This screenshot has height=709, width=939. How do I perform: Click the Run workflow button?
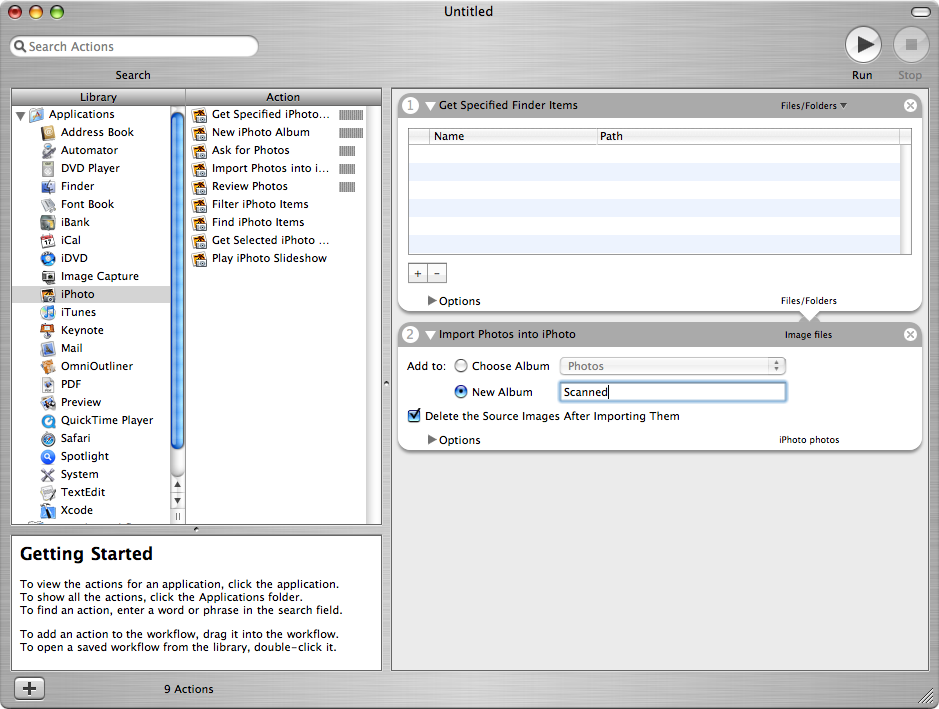(863, 44)
